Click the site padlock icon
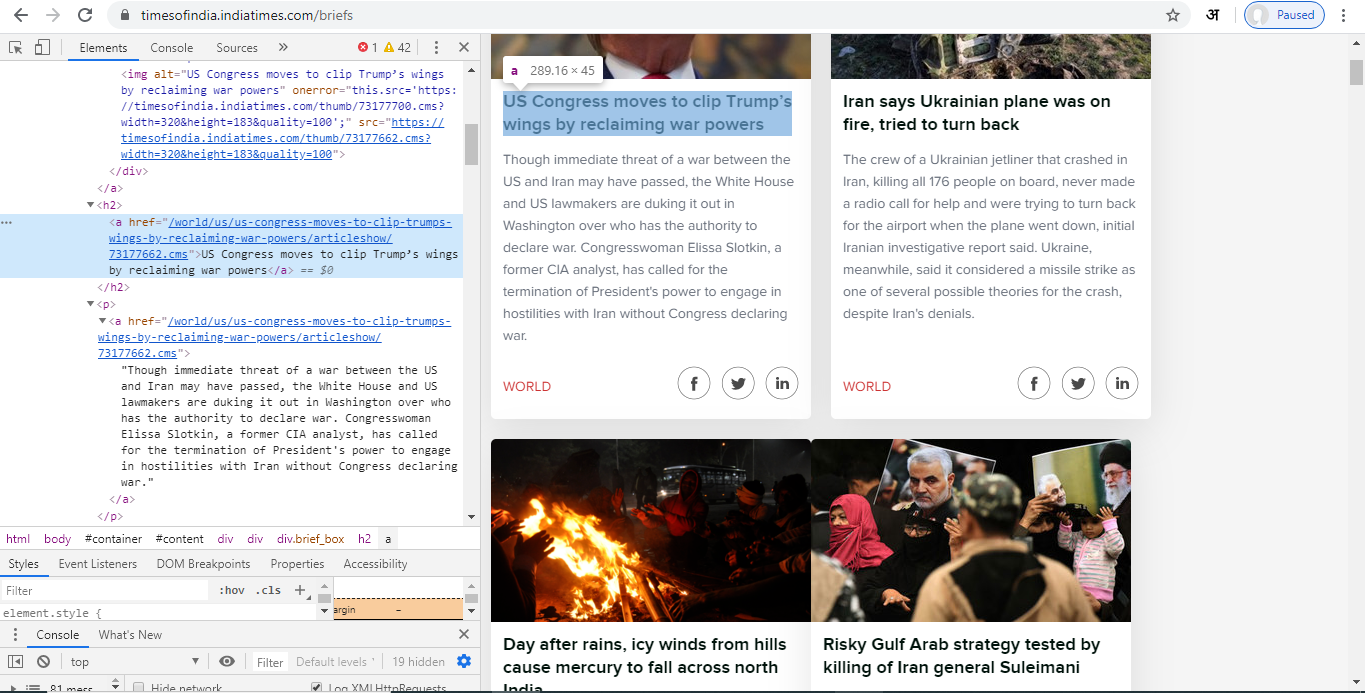 125,15
